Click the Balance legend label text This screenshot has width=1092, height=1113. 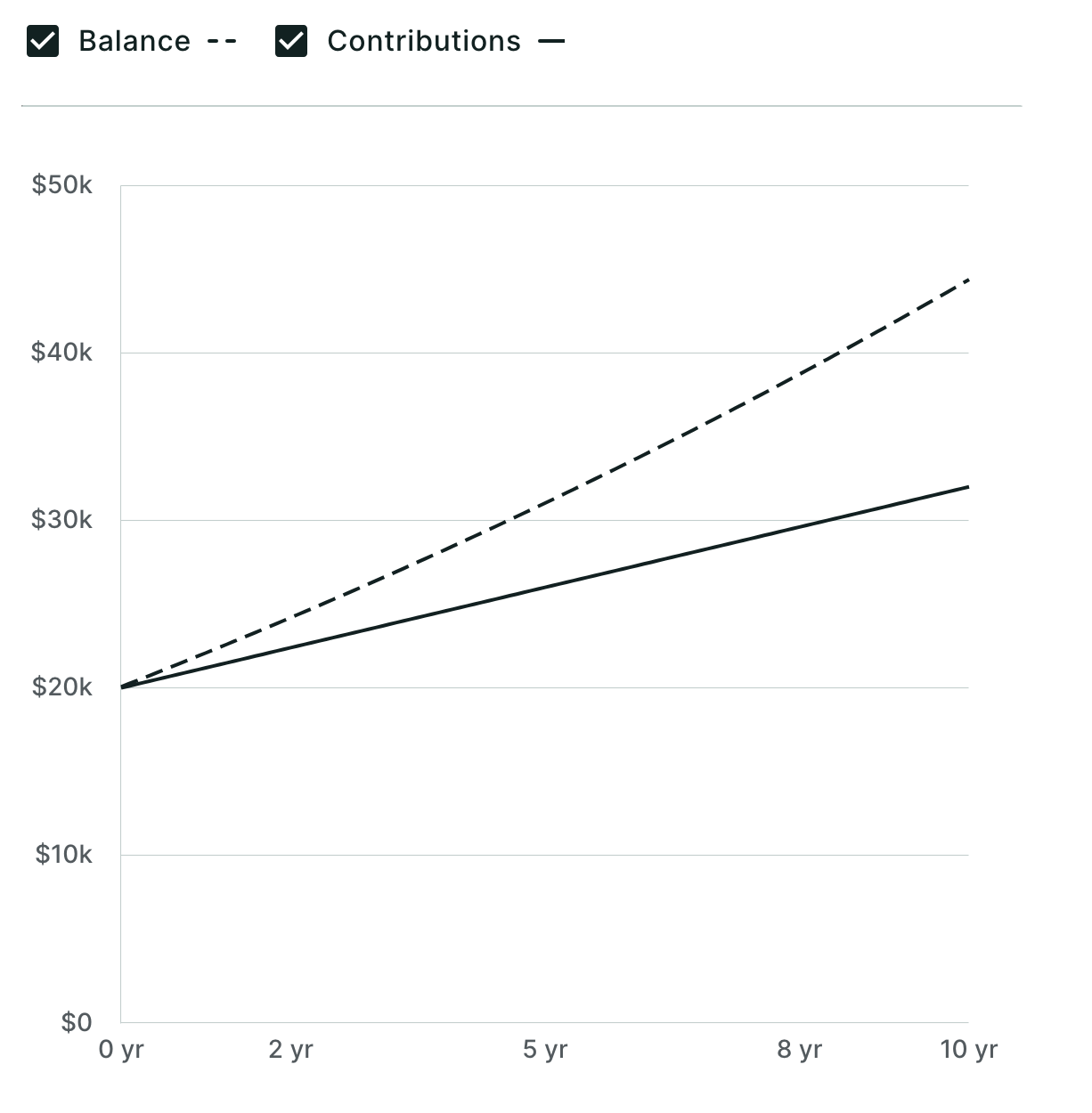[x=134, y=42]
